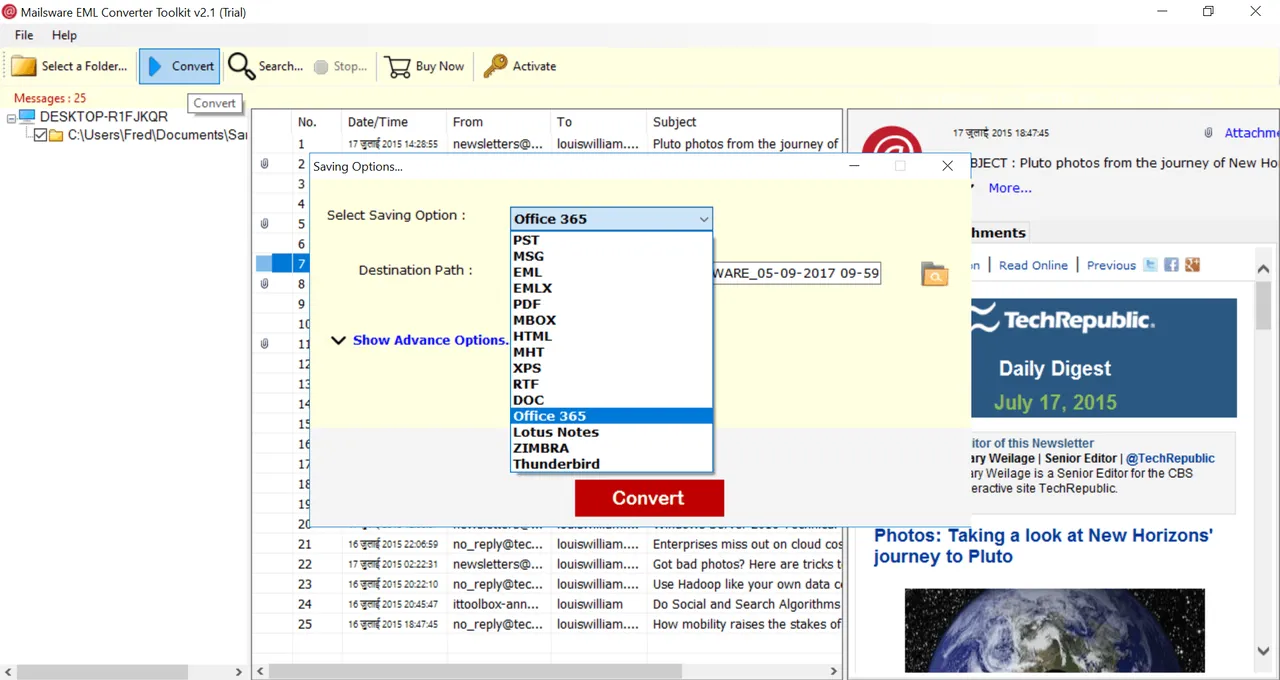Choose MBOX from the saving options list
This screenshot has height=680, width=1280.
point(611,320)
